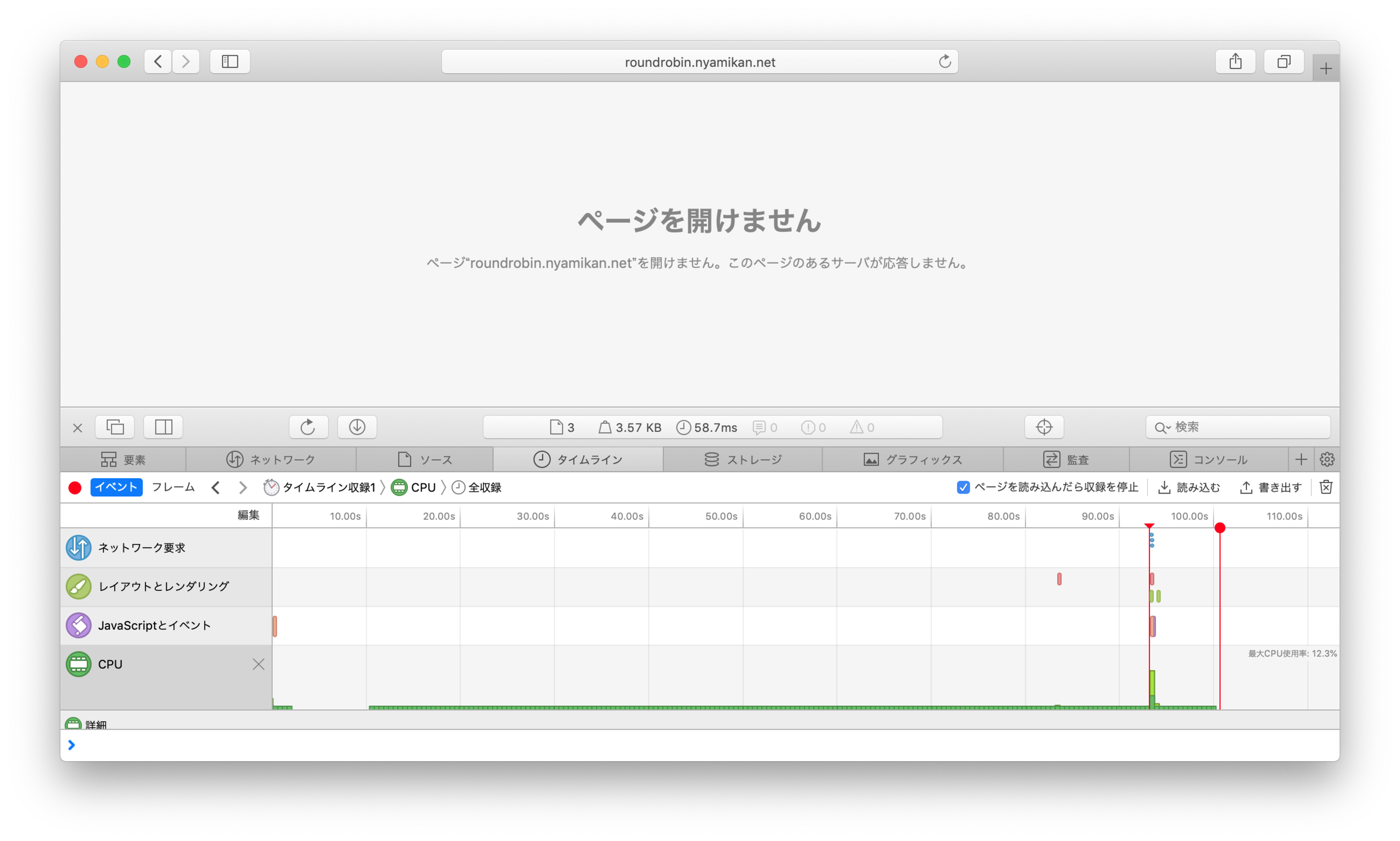Open inspector settings gear
This screenshot has height=841, width=1400.
tap(1326, 459)
